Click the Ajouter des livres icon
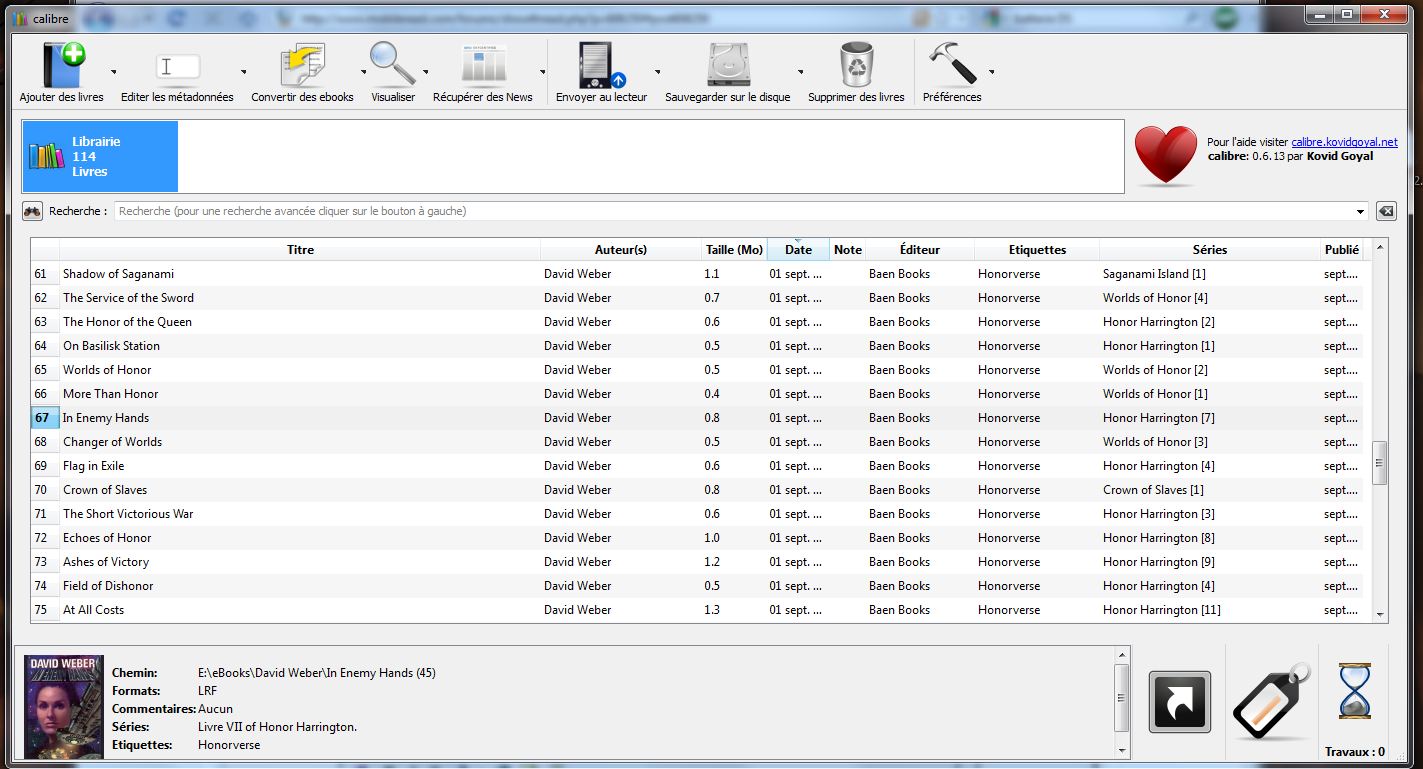 pyautogui.click(x=62, y=66)
